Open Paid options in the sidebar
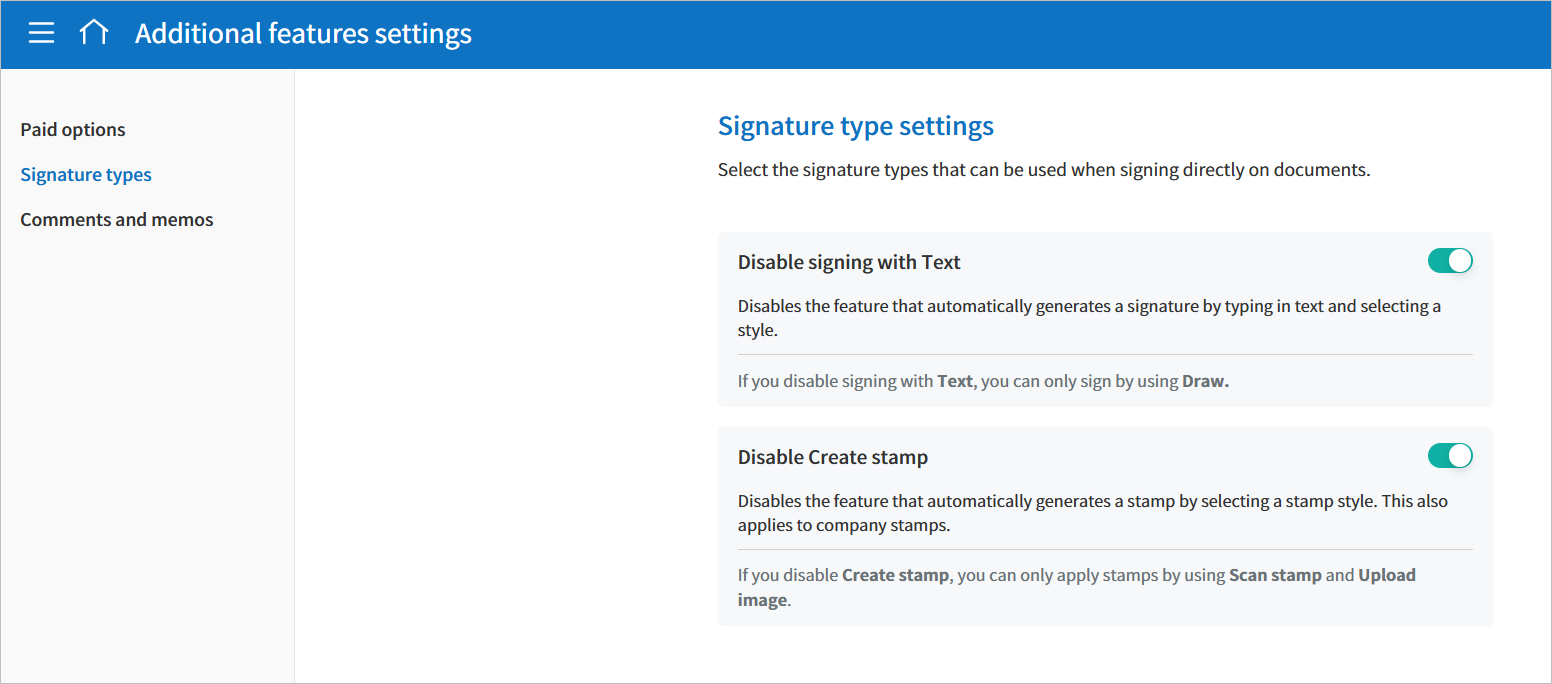This screenshot has height=684, width=1552. 73,130
